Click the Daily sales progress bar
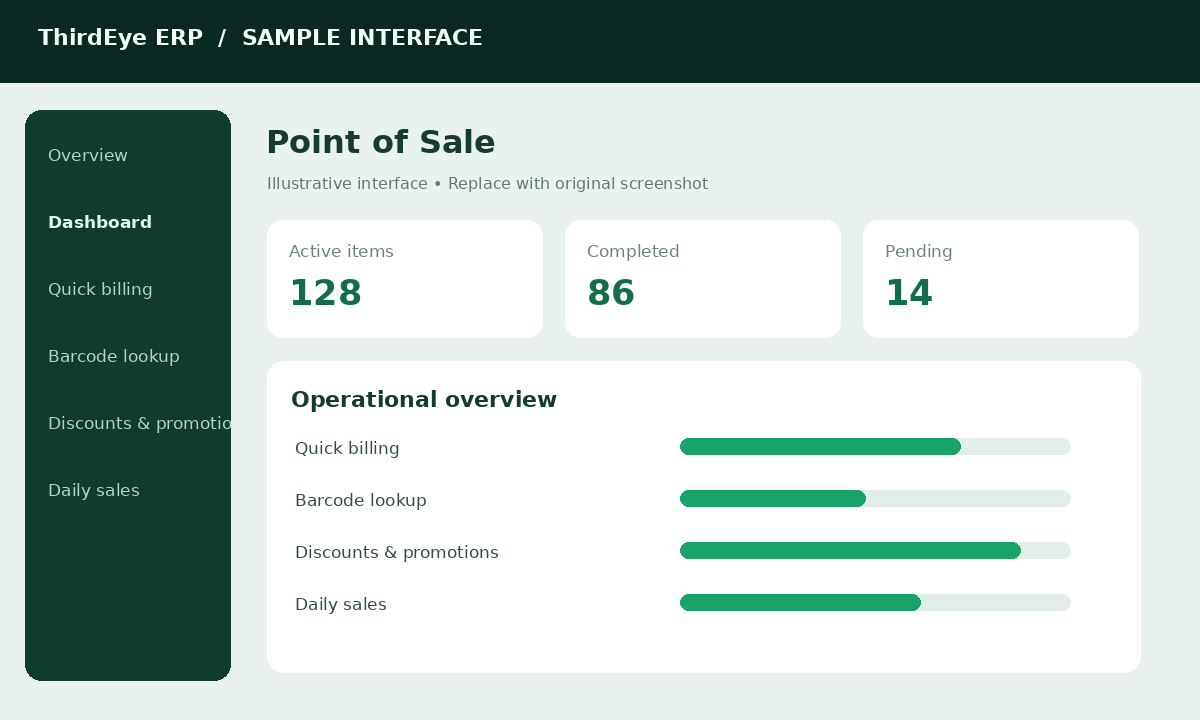1200x720 pixels. [x=875, y=603]
